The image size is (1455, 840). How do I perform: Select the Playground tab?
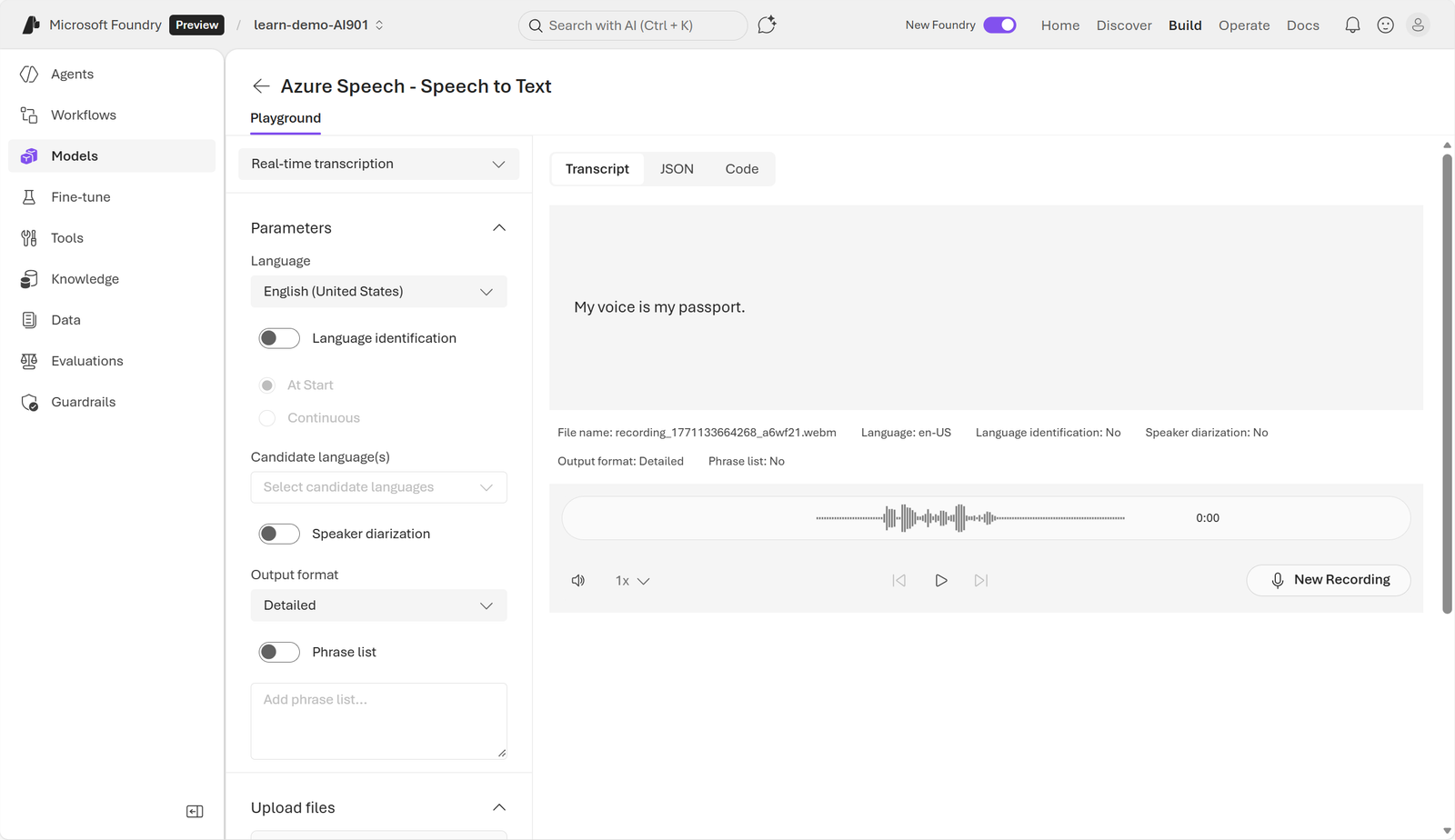[286, 118]
